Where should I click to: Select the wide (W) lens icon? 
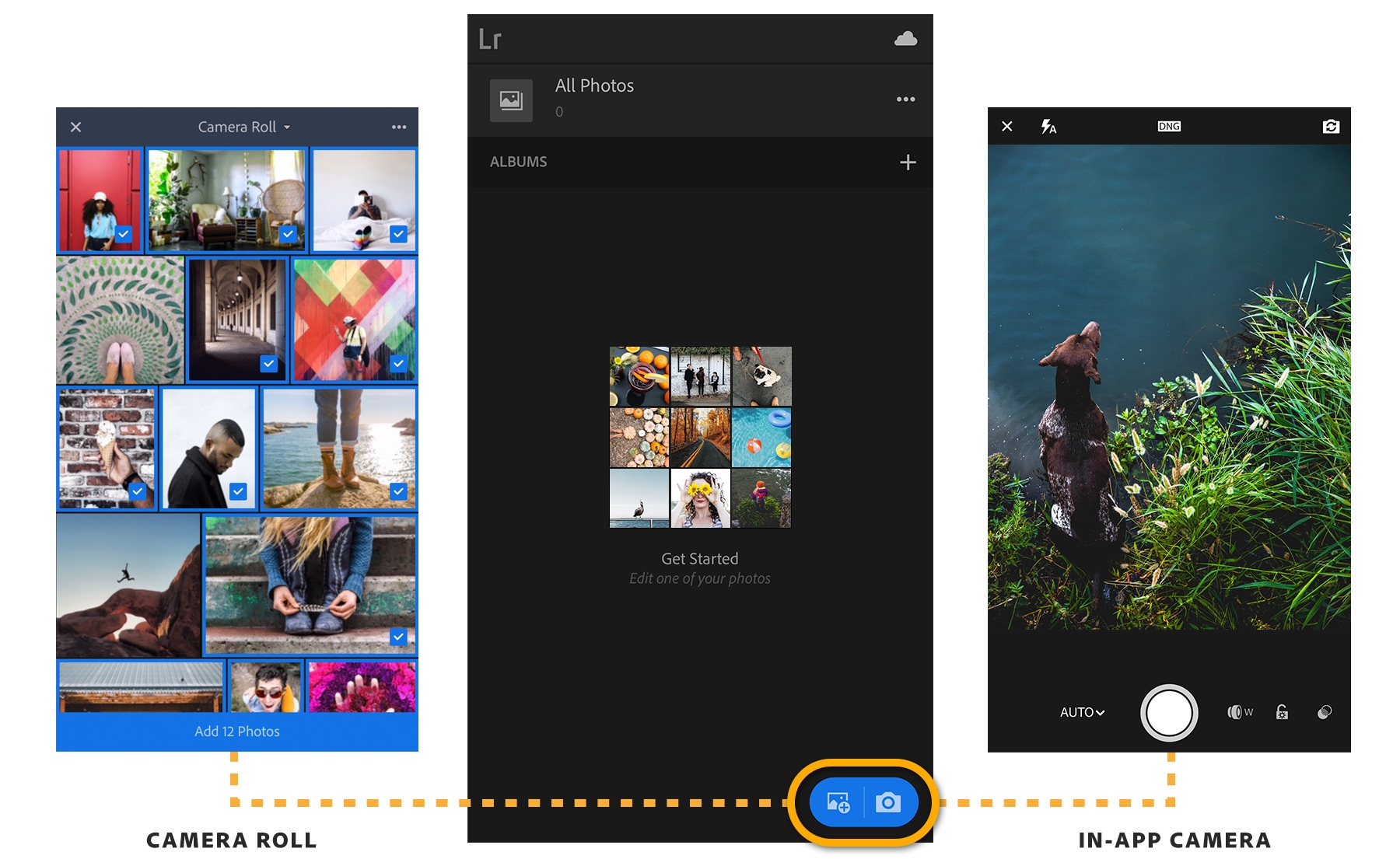click(x=1240, y=711)
